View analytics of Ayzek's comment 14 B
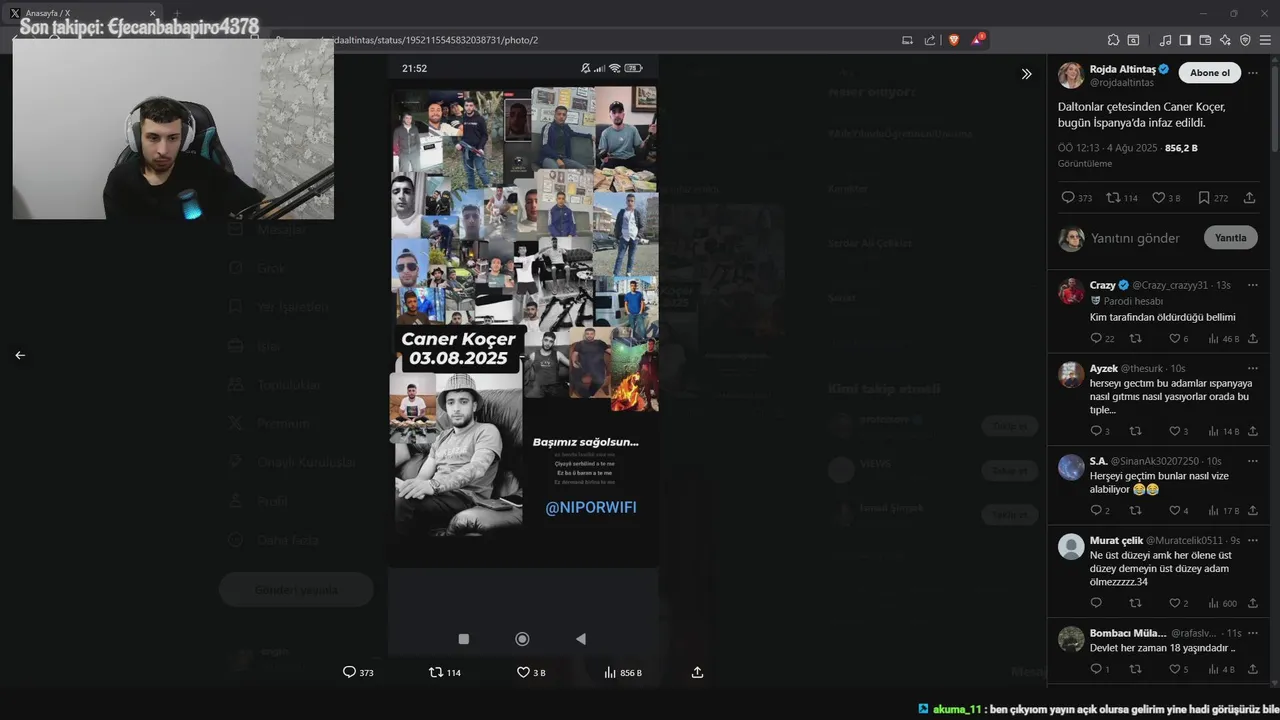Viewport: 1280px width, 720px height. click(x=1224, y=431)
